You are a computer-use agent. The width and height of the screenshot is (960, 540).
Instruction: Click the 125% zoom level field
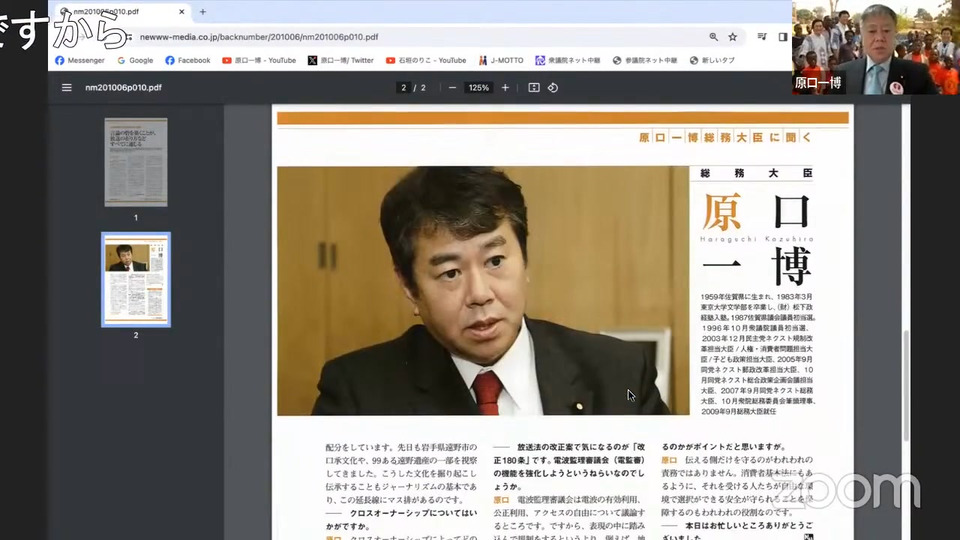(x=479, y=88)
